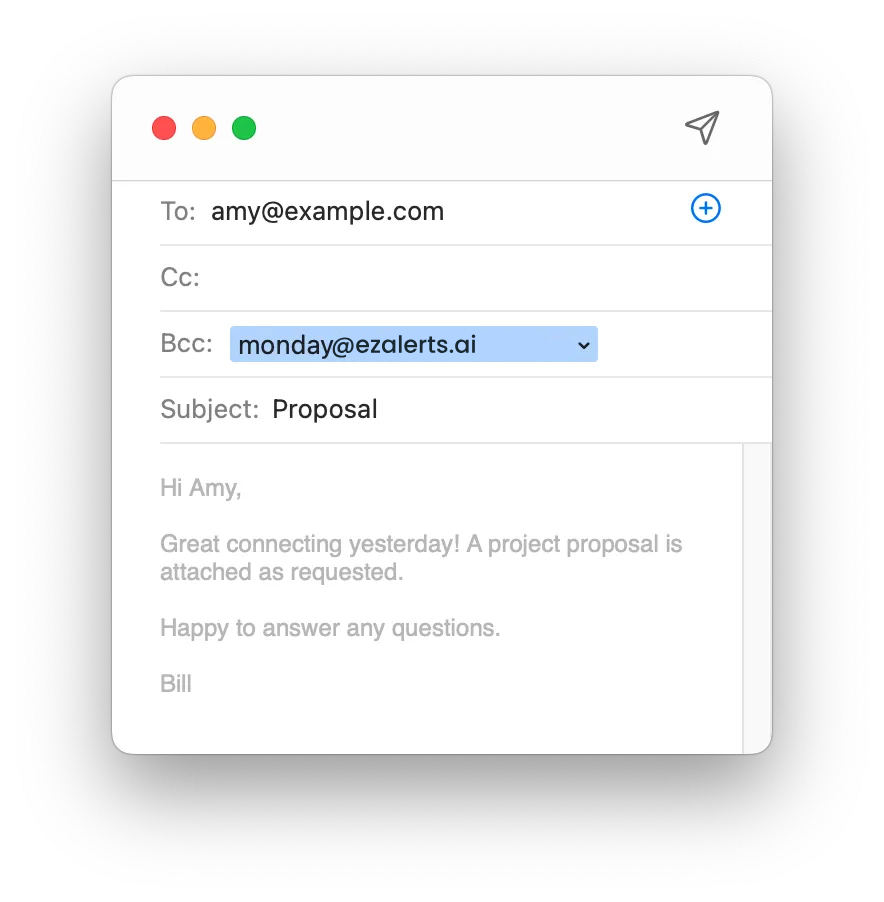Viewport: 884px width, 902px height.
Task: Add a contact using the blue plus icon
Action: [706, 208]
